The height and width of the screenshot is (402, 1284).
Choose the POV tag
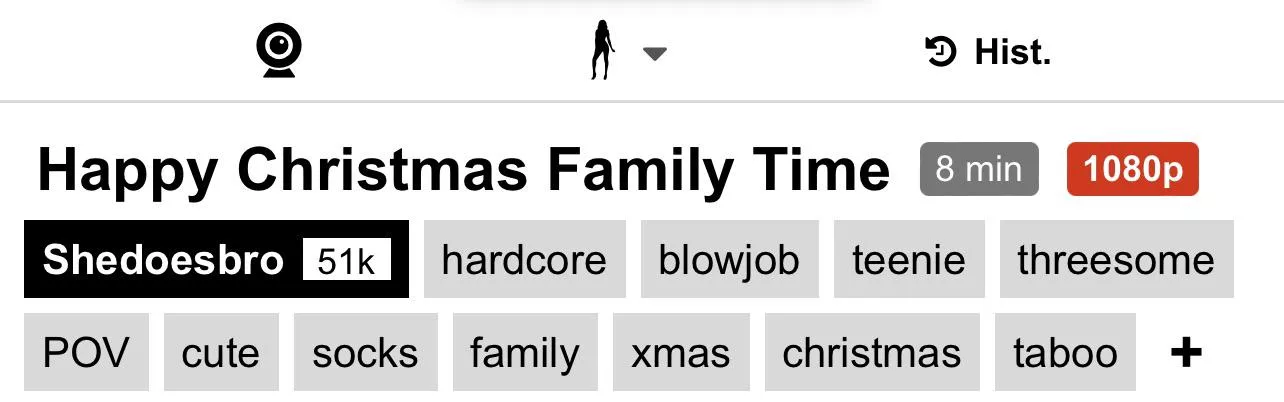[86, 353]
